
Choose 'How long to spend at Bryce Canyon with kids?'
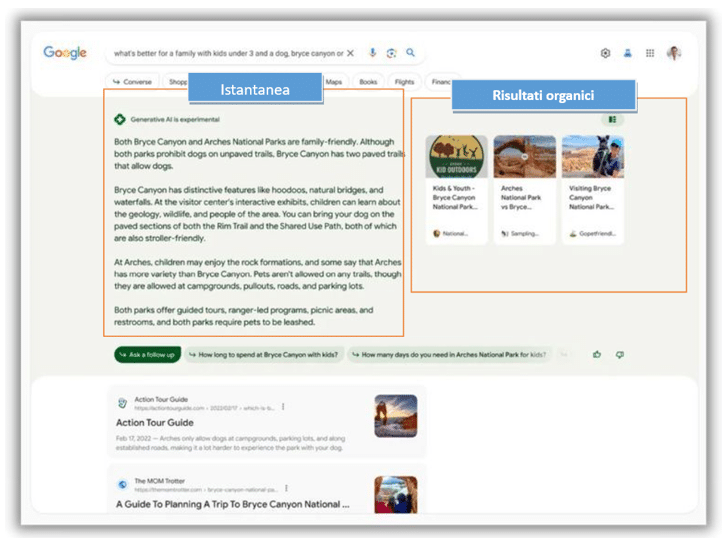[x=264, y=355]
